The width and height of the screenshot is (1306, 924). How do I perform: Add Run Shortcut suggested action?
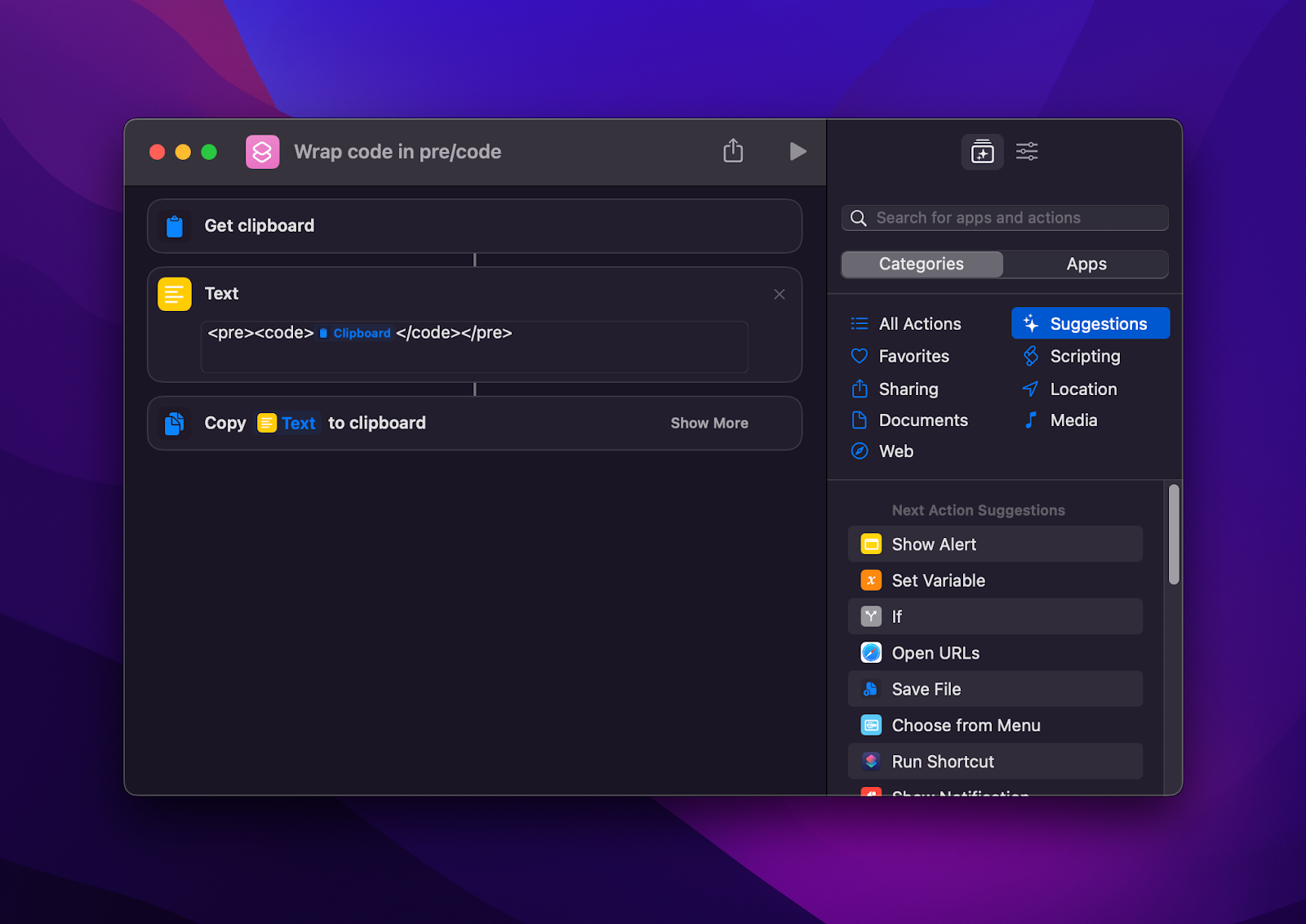(995, 762)
